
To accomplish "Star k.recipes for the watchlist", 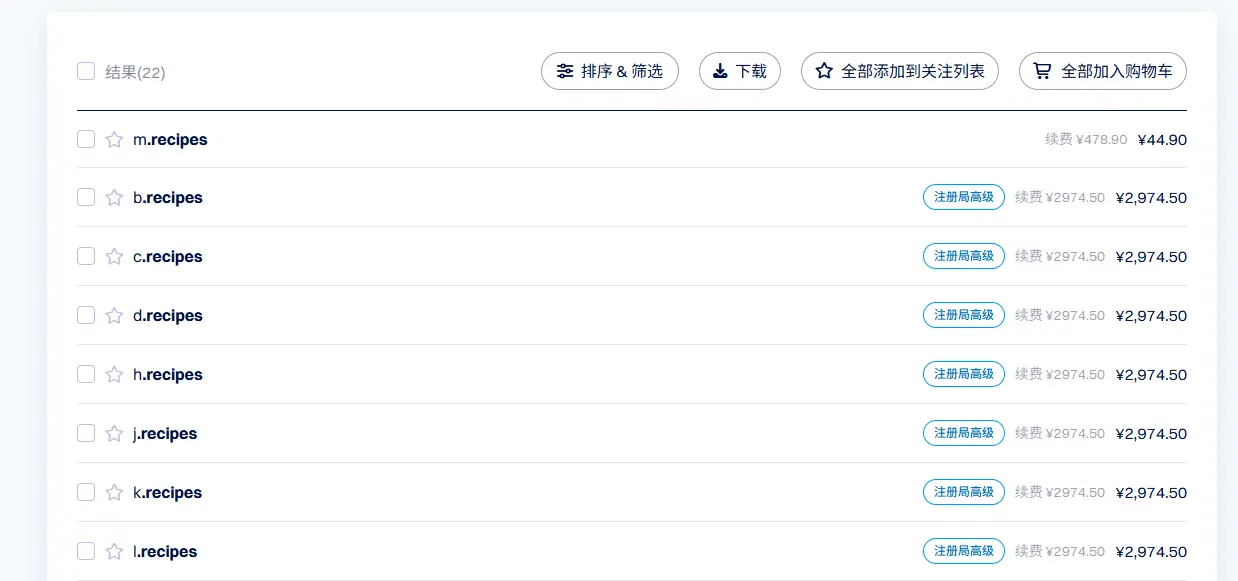I will (114, 492).
